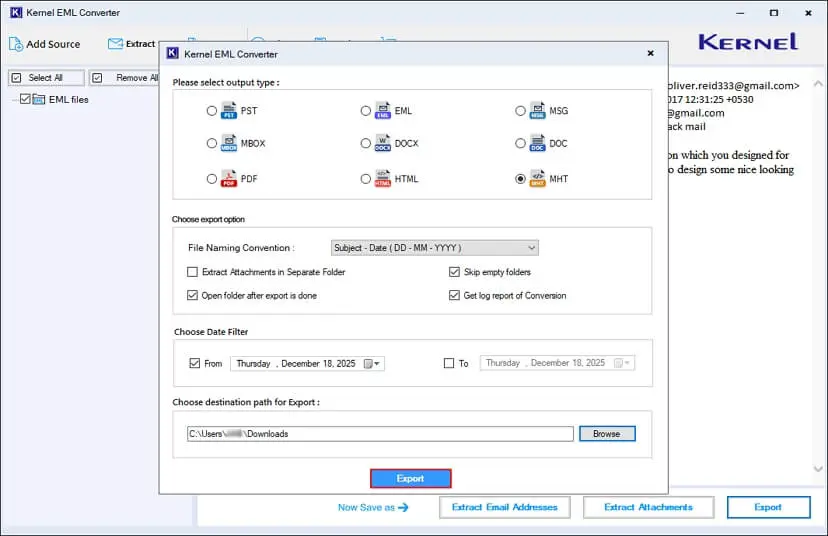Click Browse to choose destination path

point(607,434)
